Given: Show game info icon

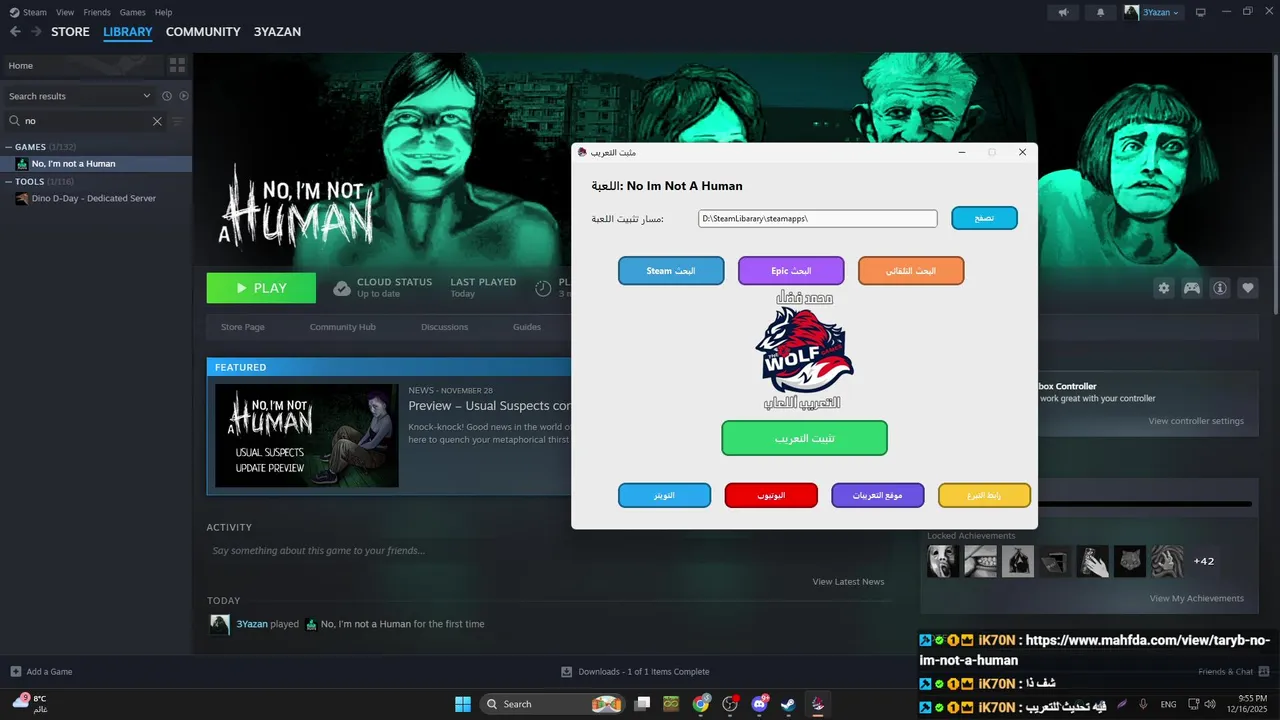Looking at the screenshot, I should [1220, 288].
